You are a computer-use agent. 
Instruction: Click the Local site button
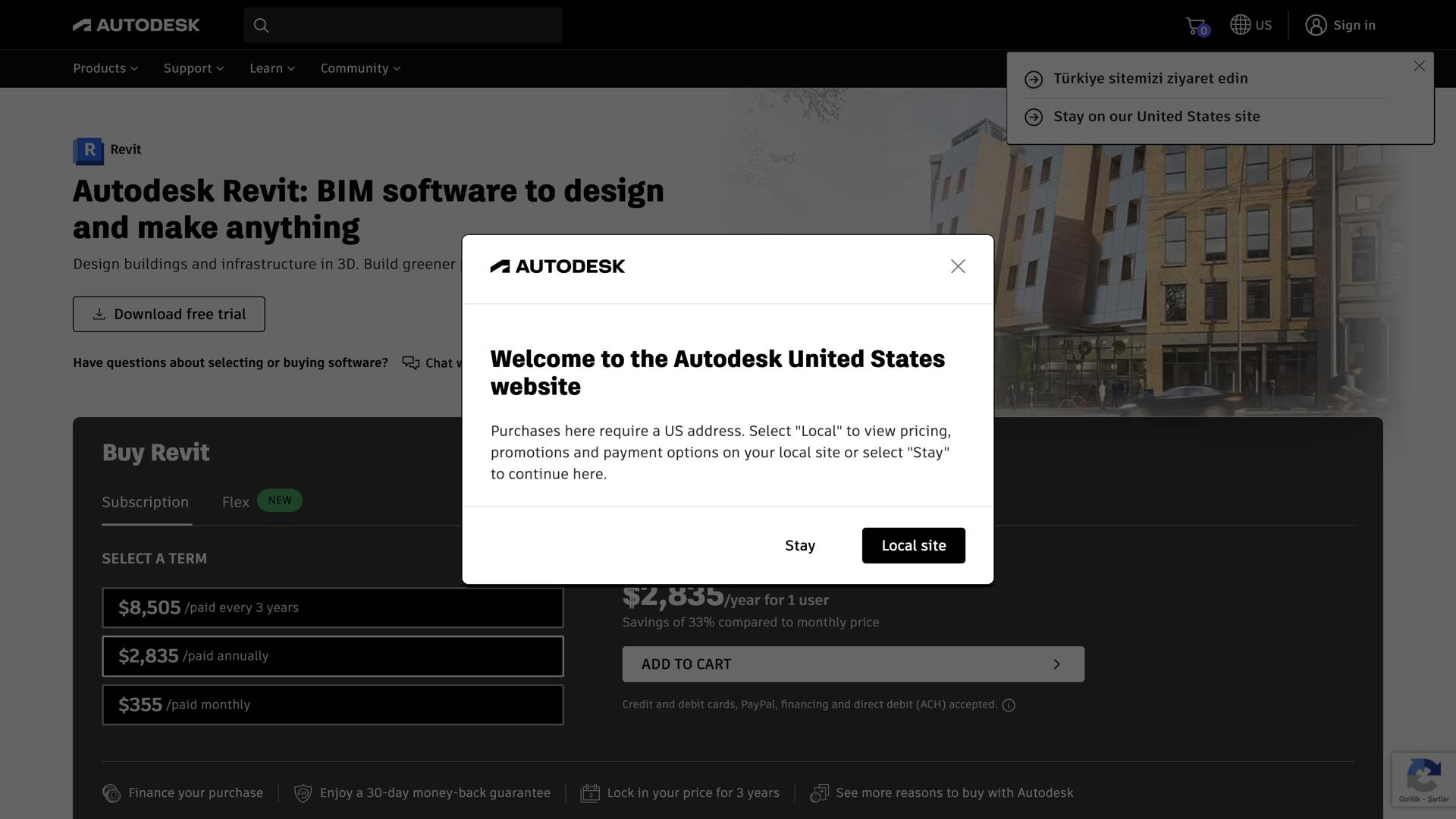[913, 545]
